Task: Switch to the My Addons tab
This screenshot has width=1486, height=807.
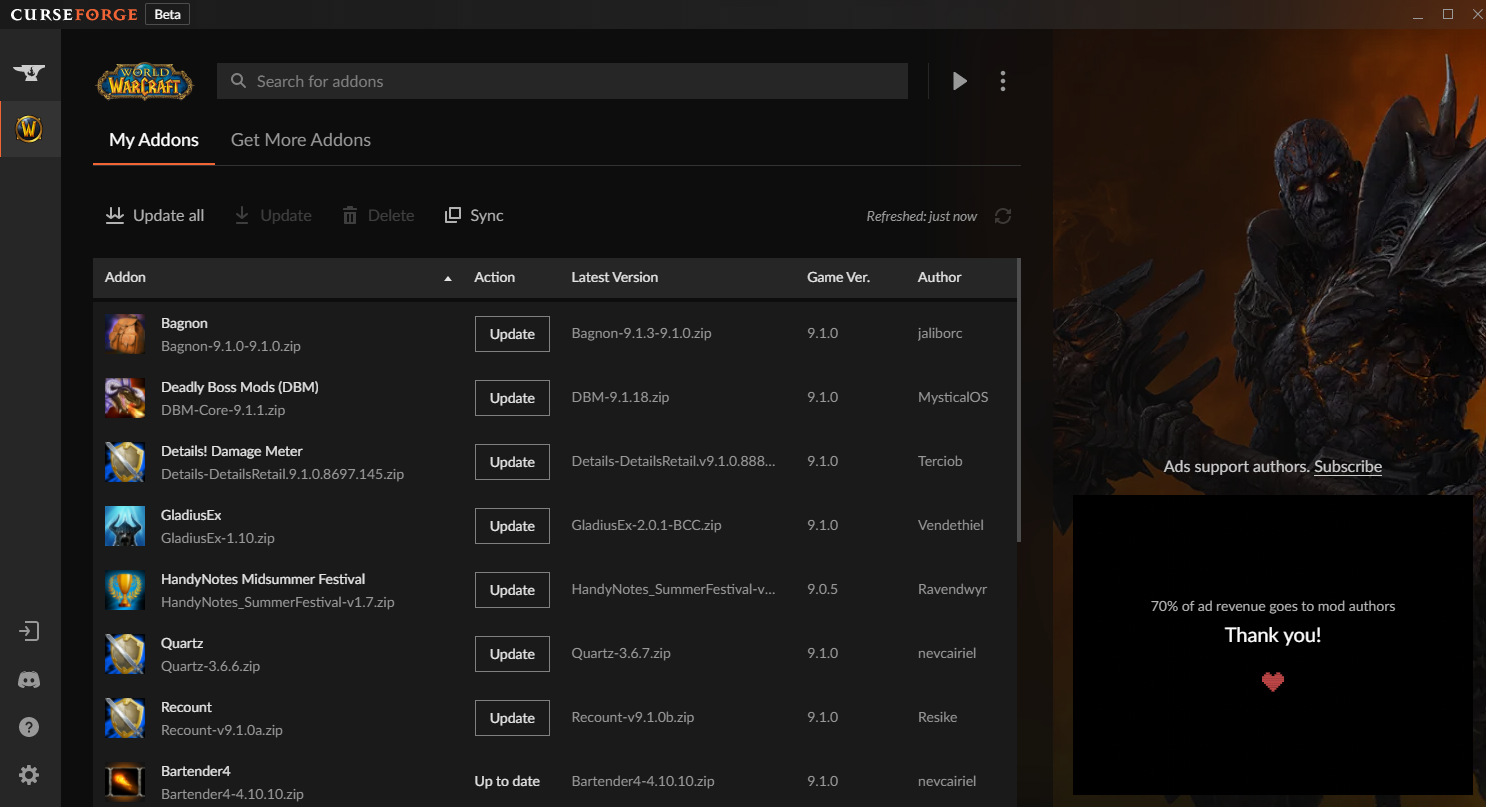Action: point(154,140)
